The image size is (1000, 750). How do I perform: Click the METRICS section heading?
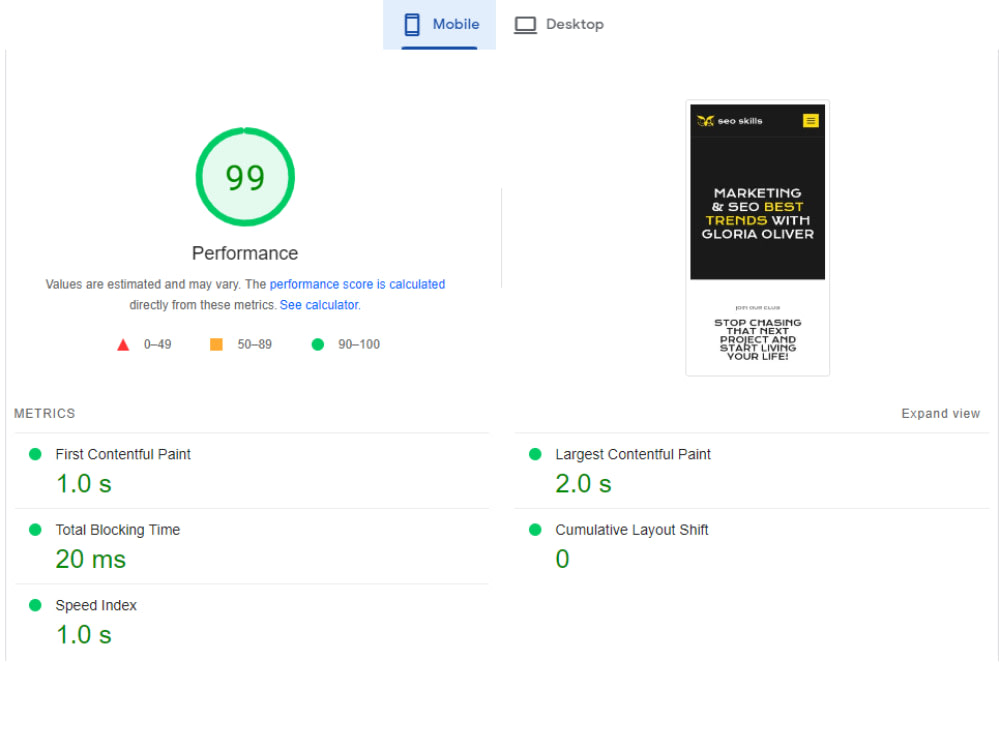[x=45, y=413]
